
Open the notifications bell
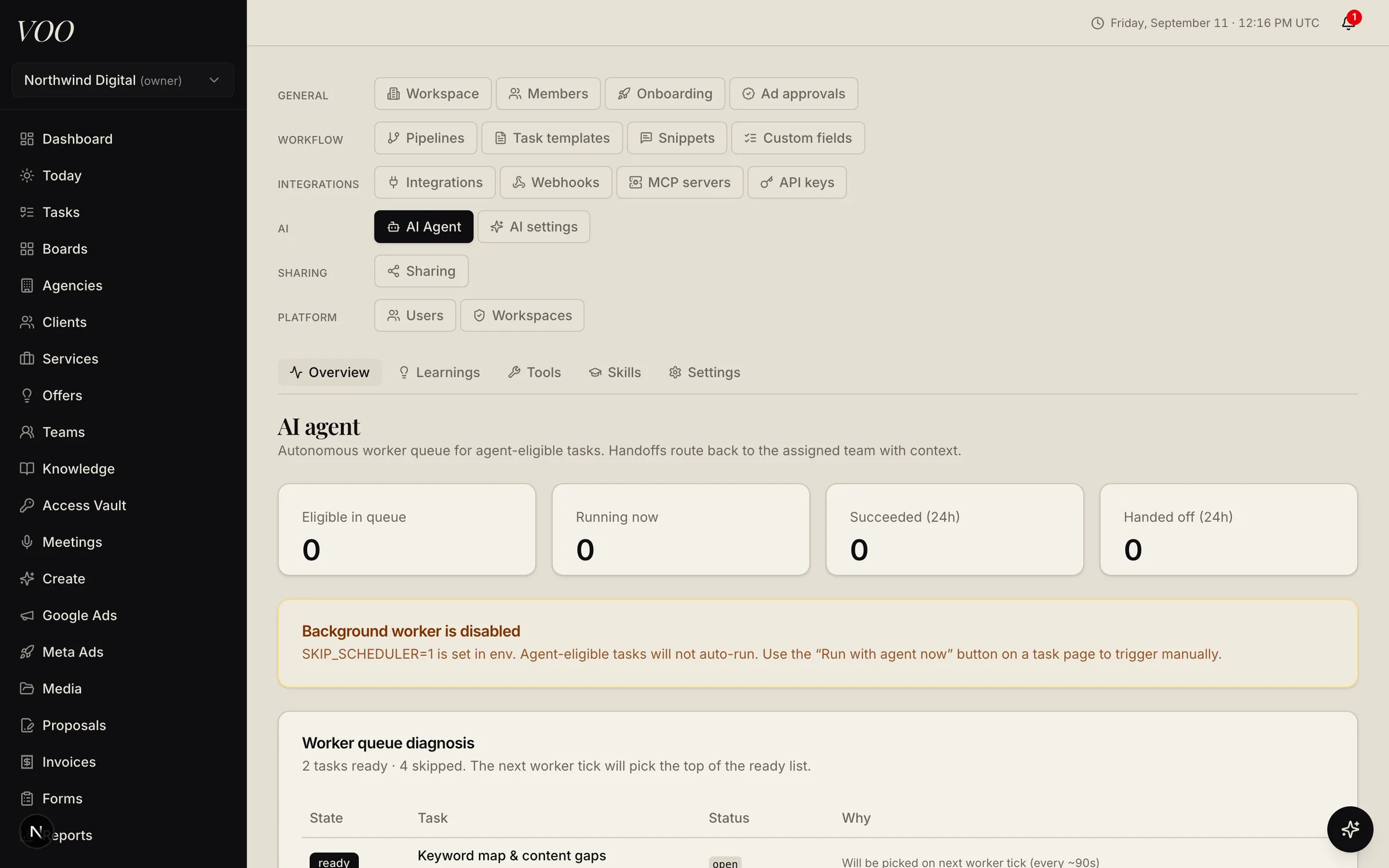(x=1348, y=23)
